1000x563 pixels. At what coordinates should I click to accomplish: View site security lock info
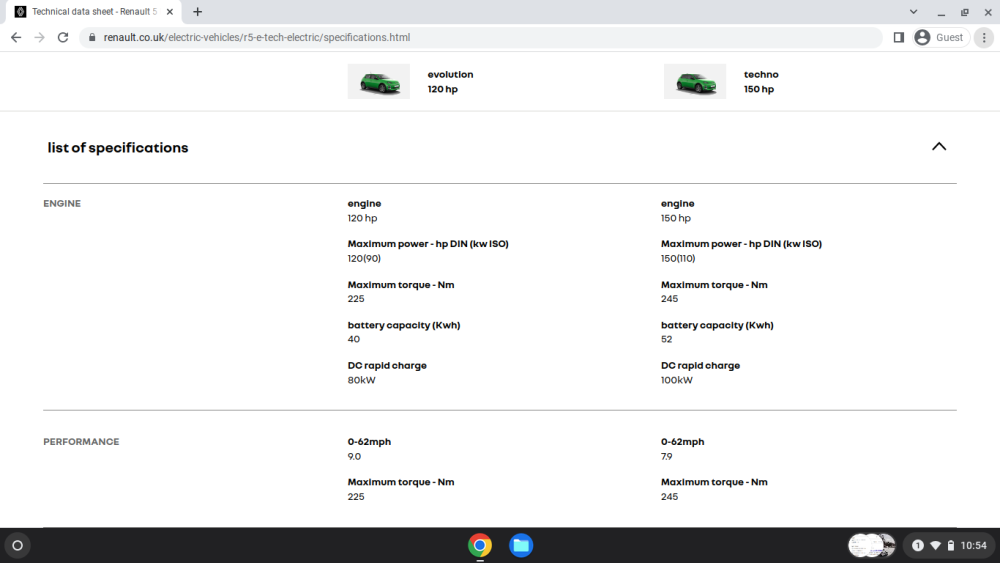click(x=92, y=38)
